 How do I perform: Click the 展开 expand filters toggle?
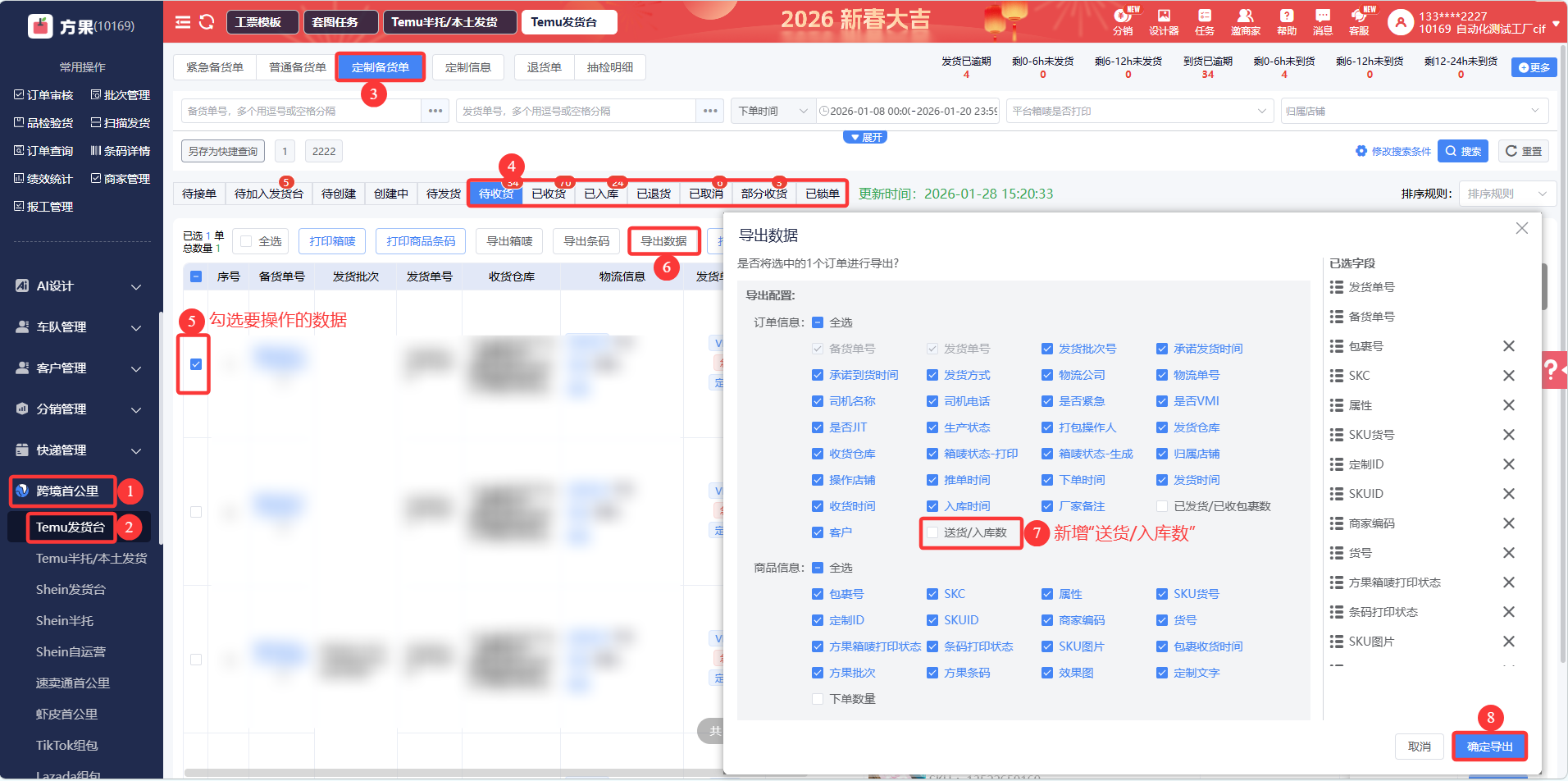pyautogui.click(x=865, y=137)
